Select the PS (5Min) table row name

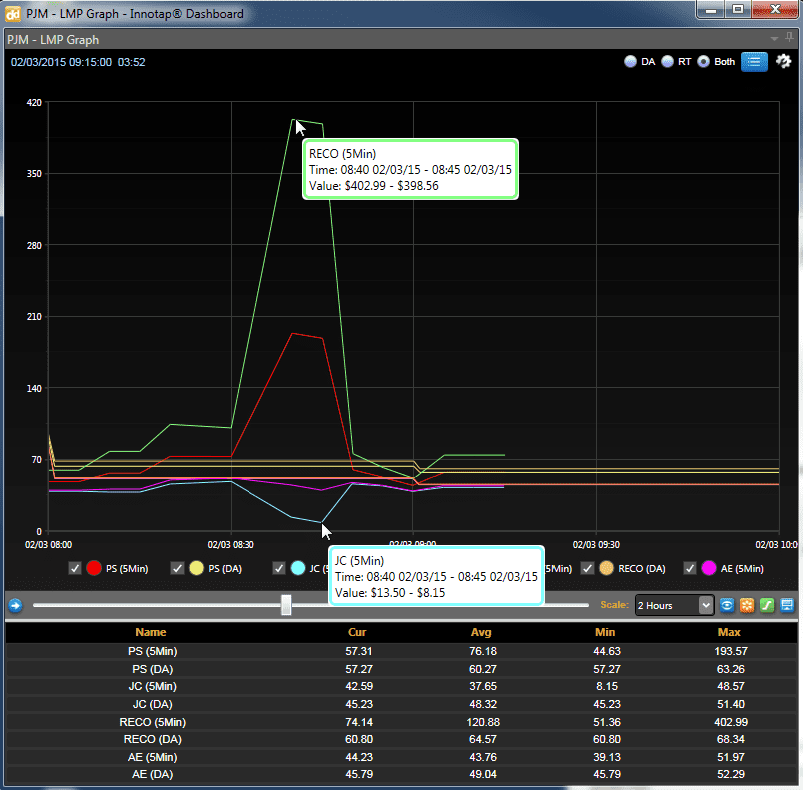(x=152, y=651)
